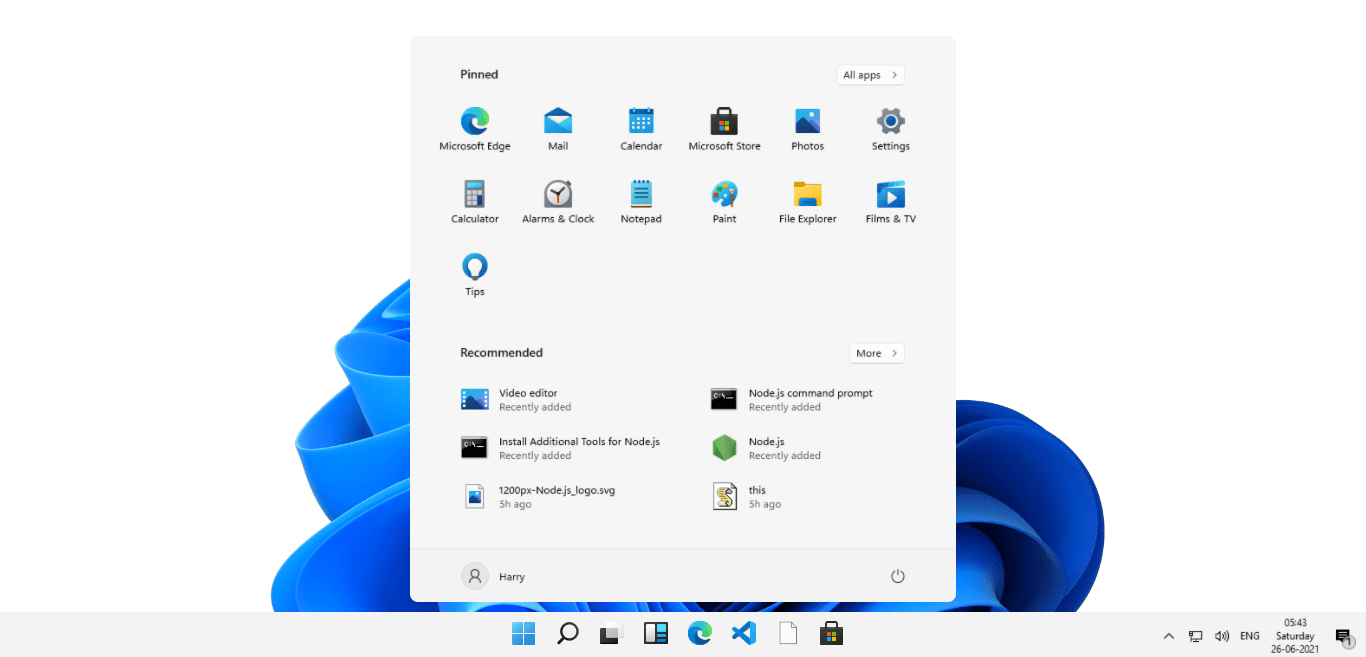Open the Microsoft Store
Screen dimensions: 1366x657
pyautogui.click(x=723, y=120)
